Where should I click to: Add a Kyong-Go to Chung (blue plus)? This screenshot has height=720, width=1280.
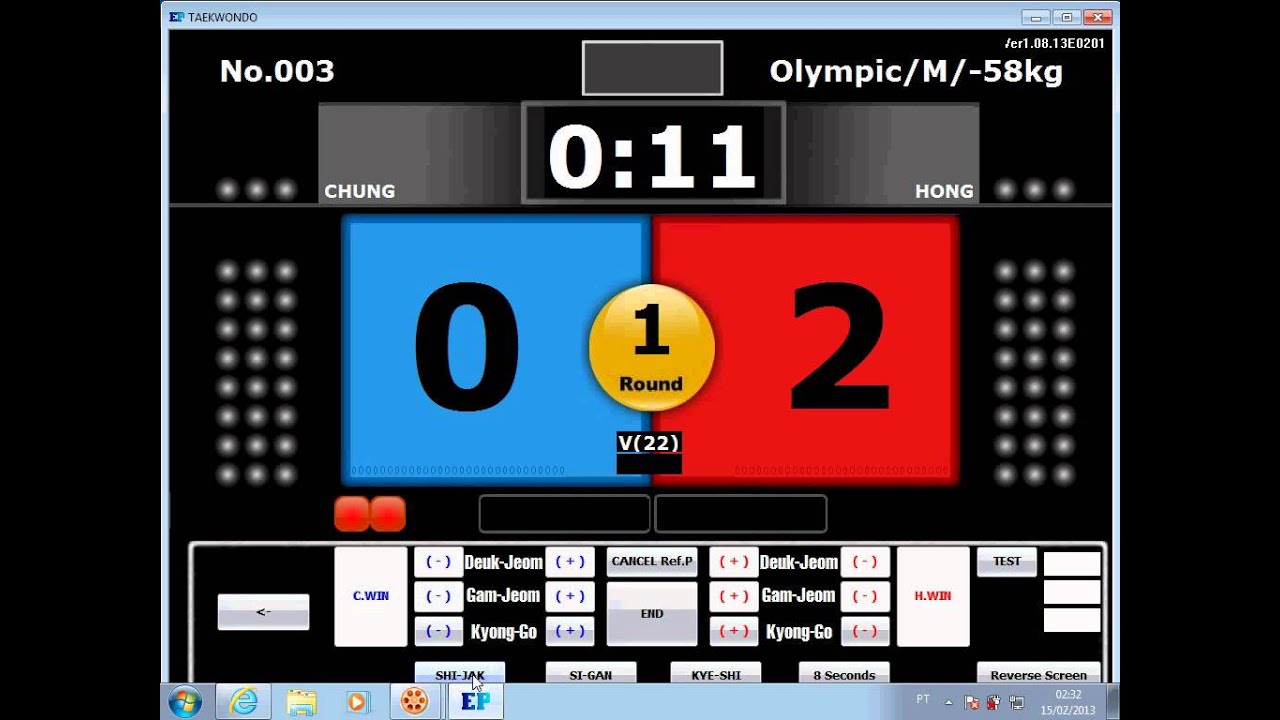tap(570, 631)
